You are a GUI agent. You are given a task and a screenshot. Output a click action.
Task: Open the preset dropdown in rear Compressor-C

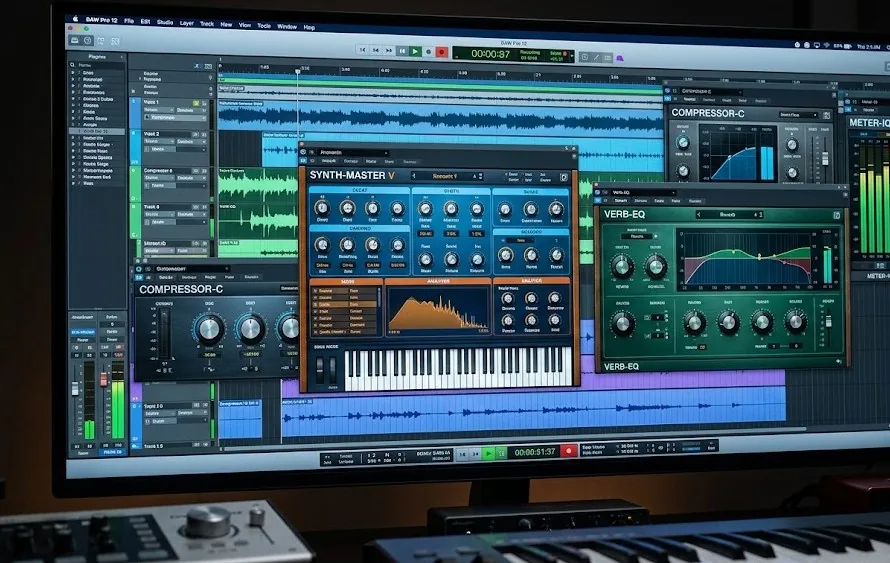[x=797, y=115]
